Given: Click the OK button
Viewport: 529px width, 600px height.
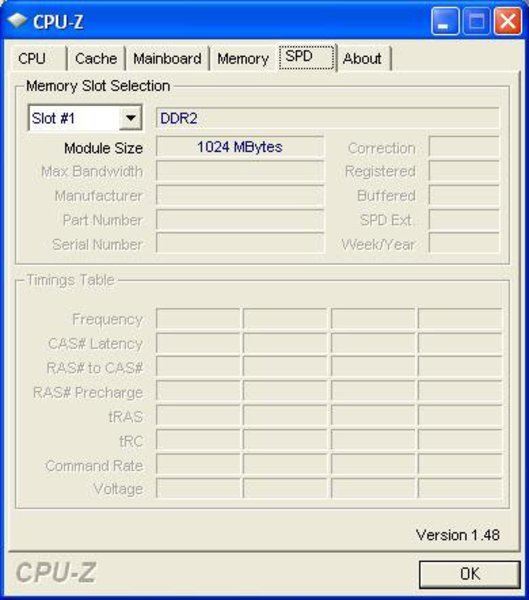Looking at the screenshot, I should pyautogui.click(x=470, y=574).
